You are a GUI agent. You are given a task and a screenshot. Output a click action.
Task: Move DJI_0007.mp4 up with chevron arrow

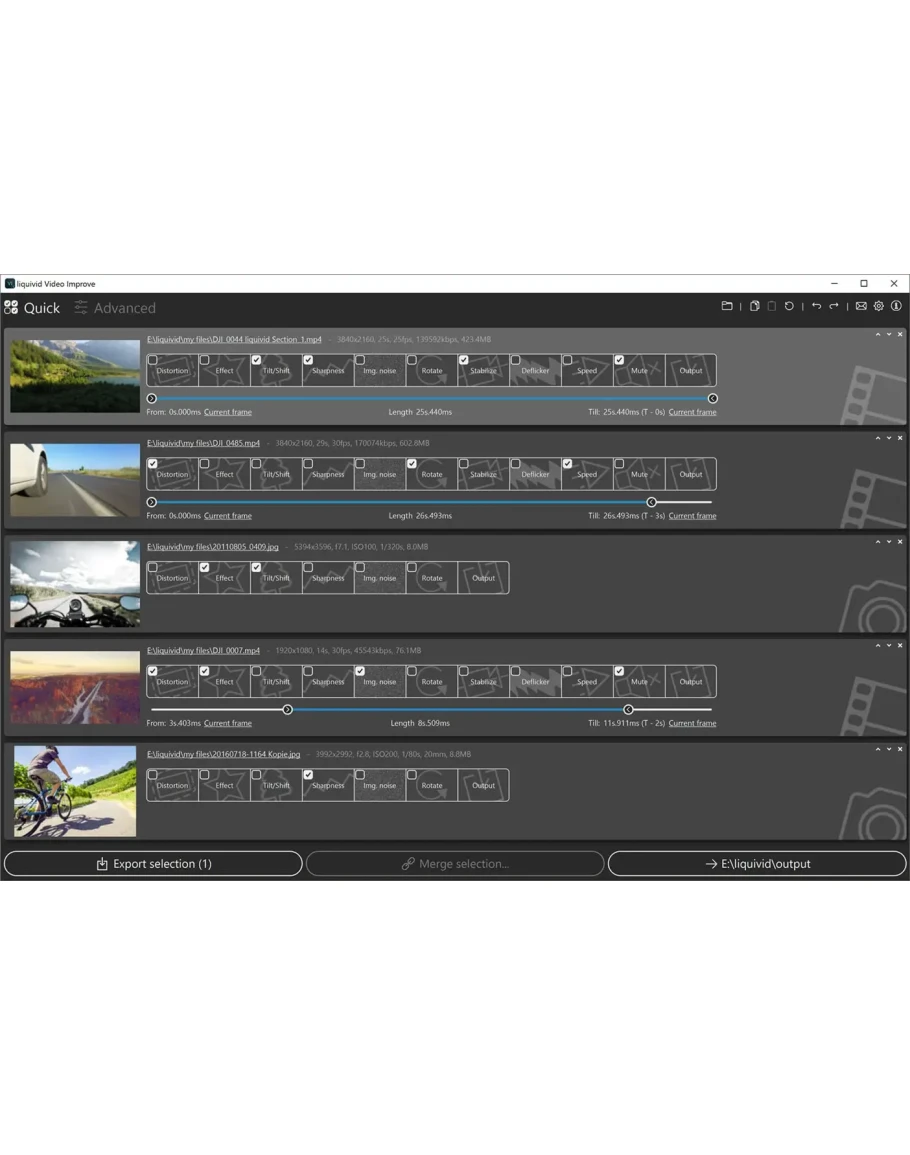(x=878, y=645)
